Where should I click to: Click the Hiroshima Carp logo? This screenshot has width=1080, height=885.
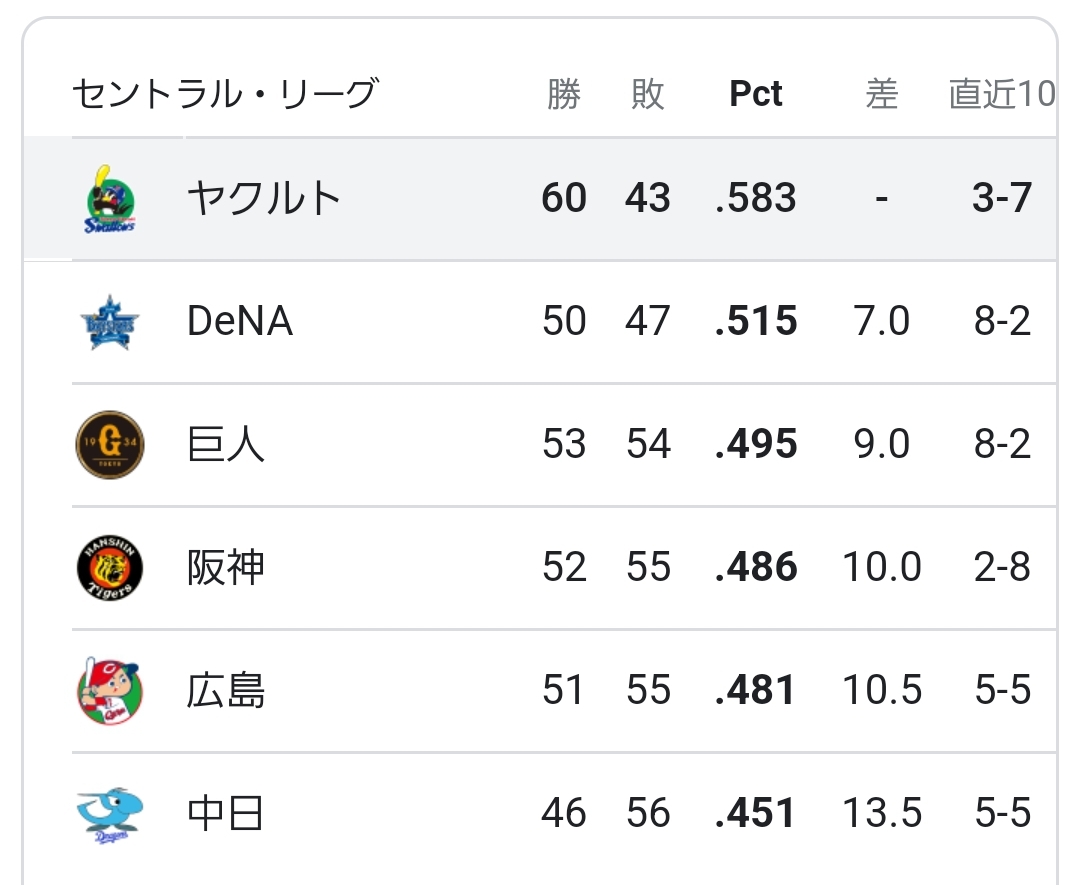(x=110, y=691)
